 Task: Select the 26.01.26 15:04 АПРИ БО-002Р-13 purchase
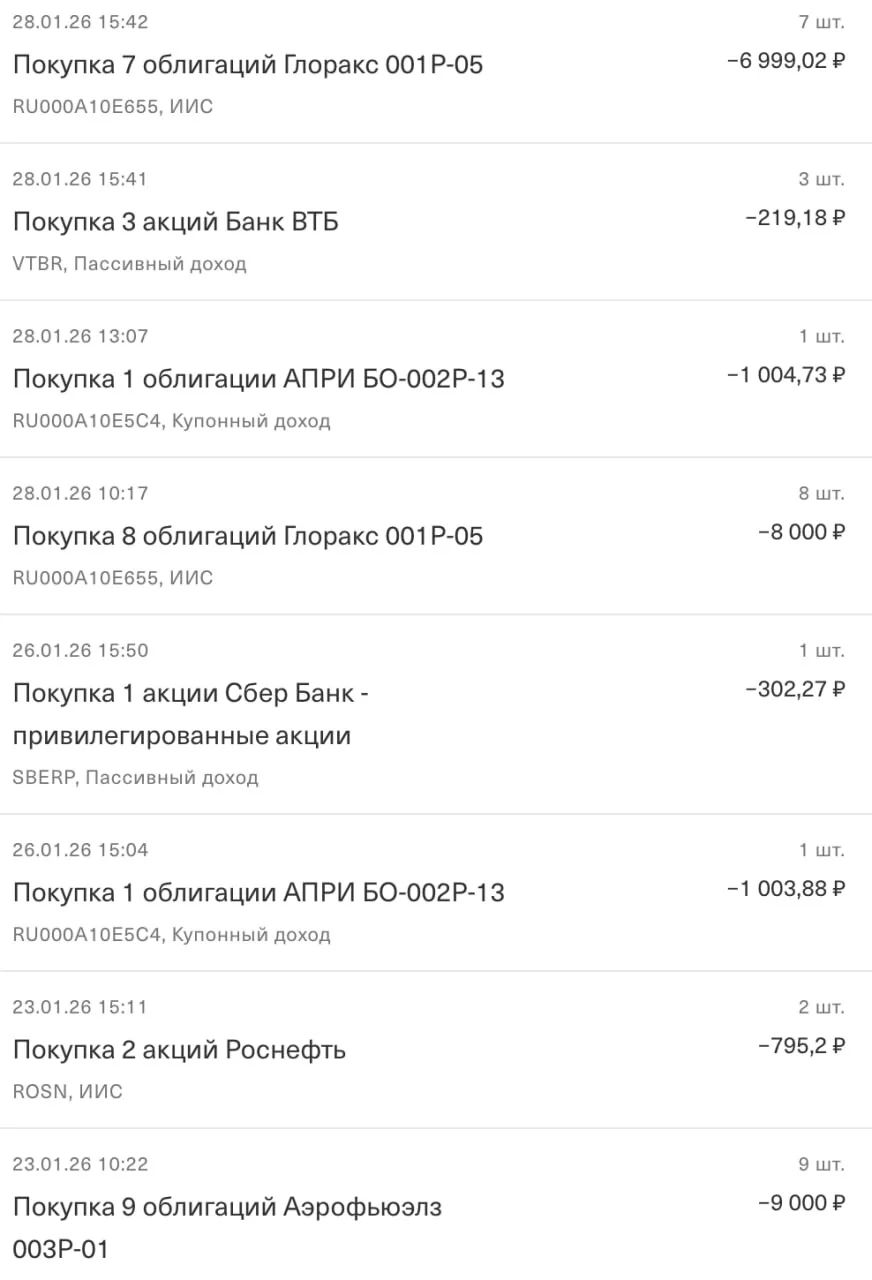pos(436,893)
